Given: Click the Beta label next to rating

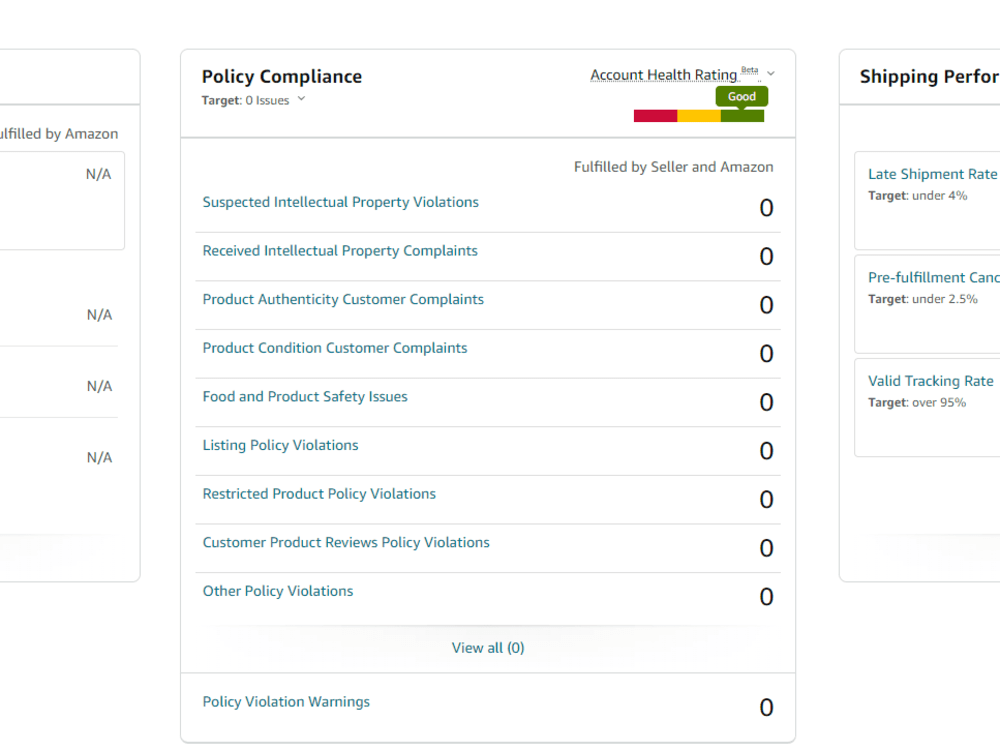Looking at the screenshot, I should (x=750, y=70).
